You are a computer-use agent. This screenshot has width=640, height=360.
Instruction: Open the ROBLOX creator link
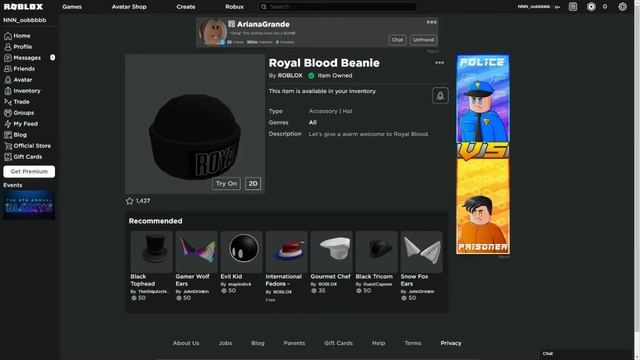[x=290, y=76]
